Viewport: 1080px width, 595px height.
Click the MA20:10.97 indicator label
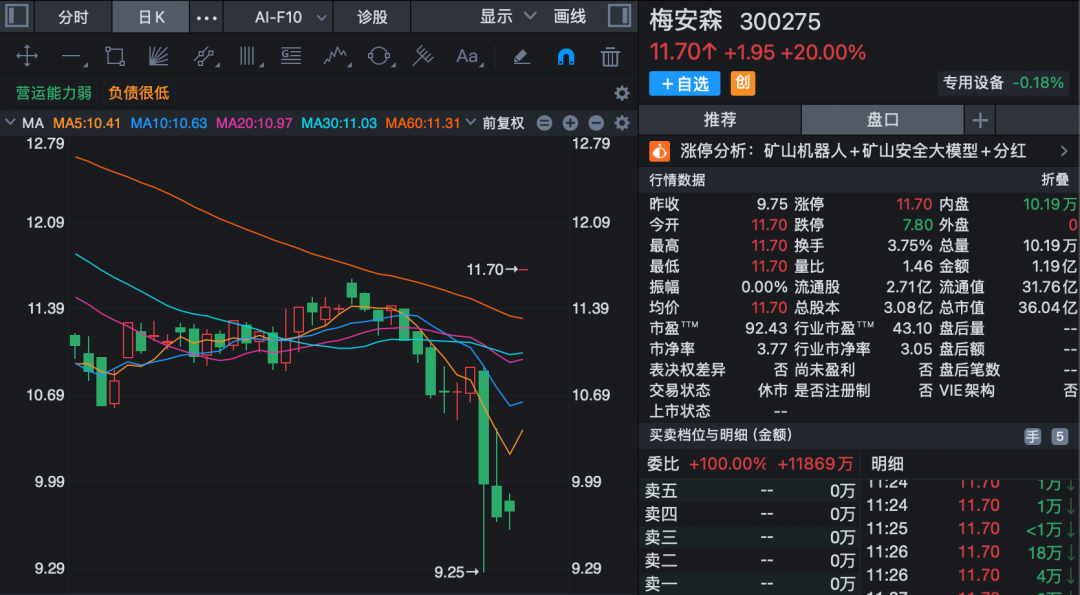pyautogui.click(x=254, y=123)
